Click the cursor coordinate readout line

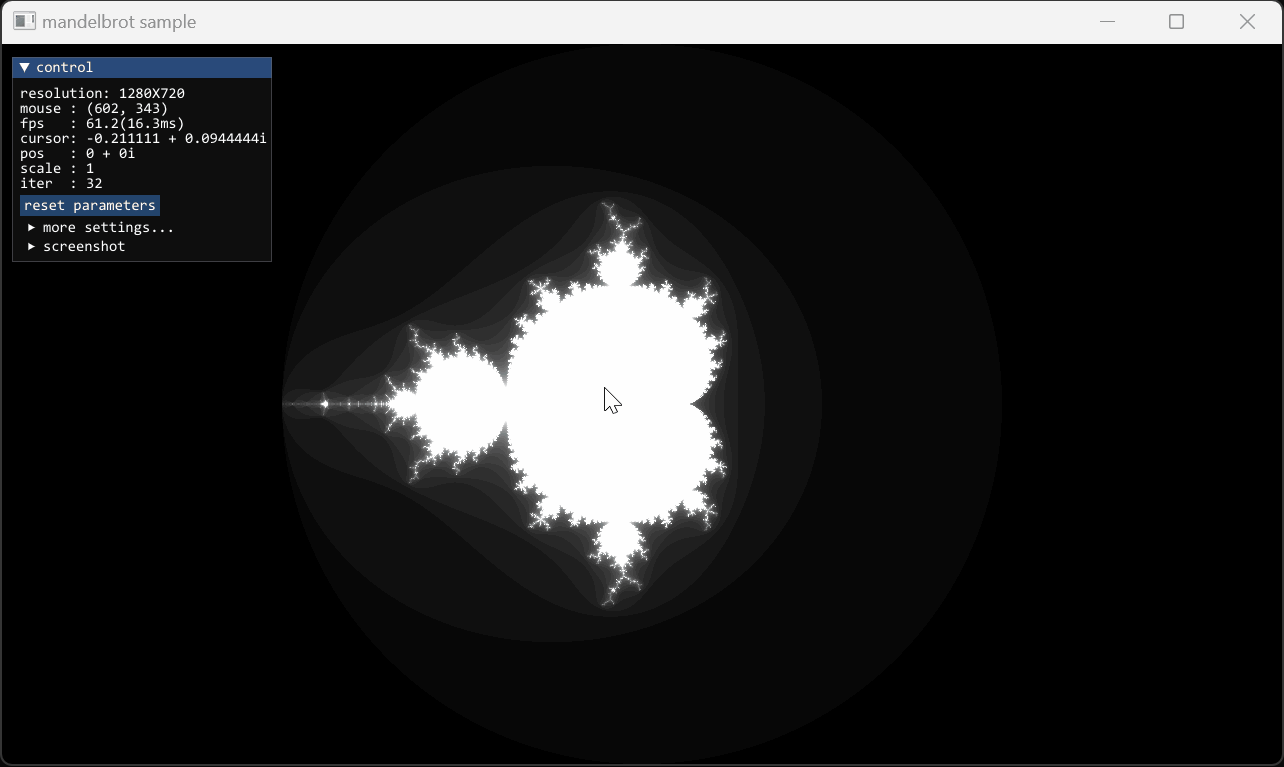tap(143, 138)
